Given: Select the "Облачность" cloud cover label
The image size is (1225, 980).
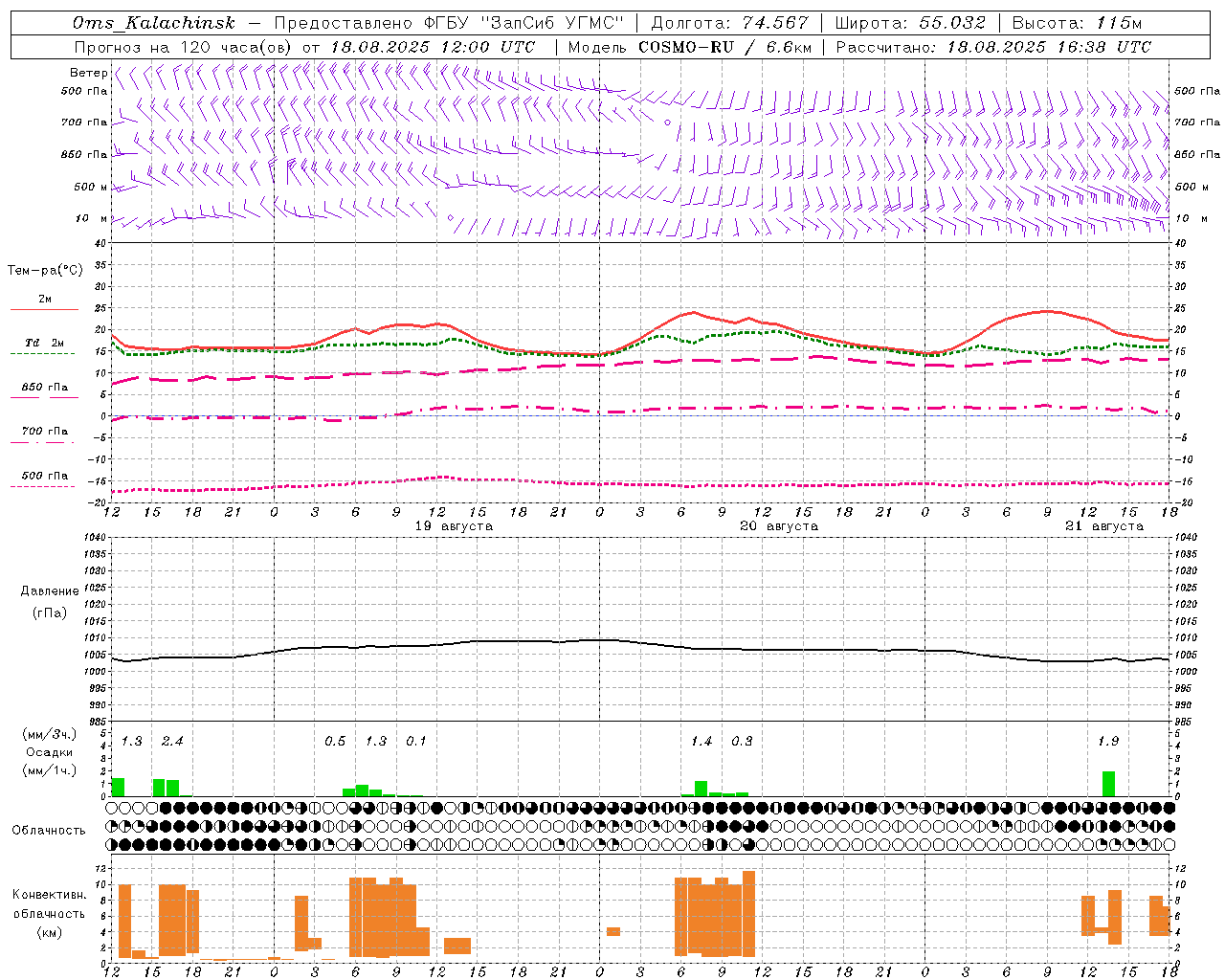Looking at the screenshot, I should coord(49,831).
